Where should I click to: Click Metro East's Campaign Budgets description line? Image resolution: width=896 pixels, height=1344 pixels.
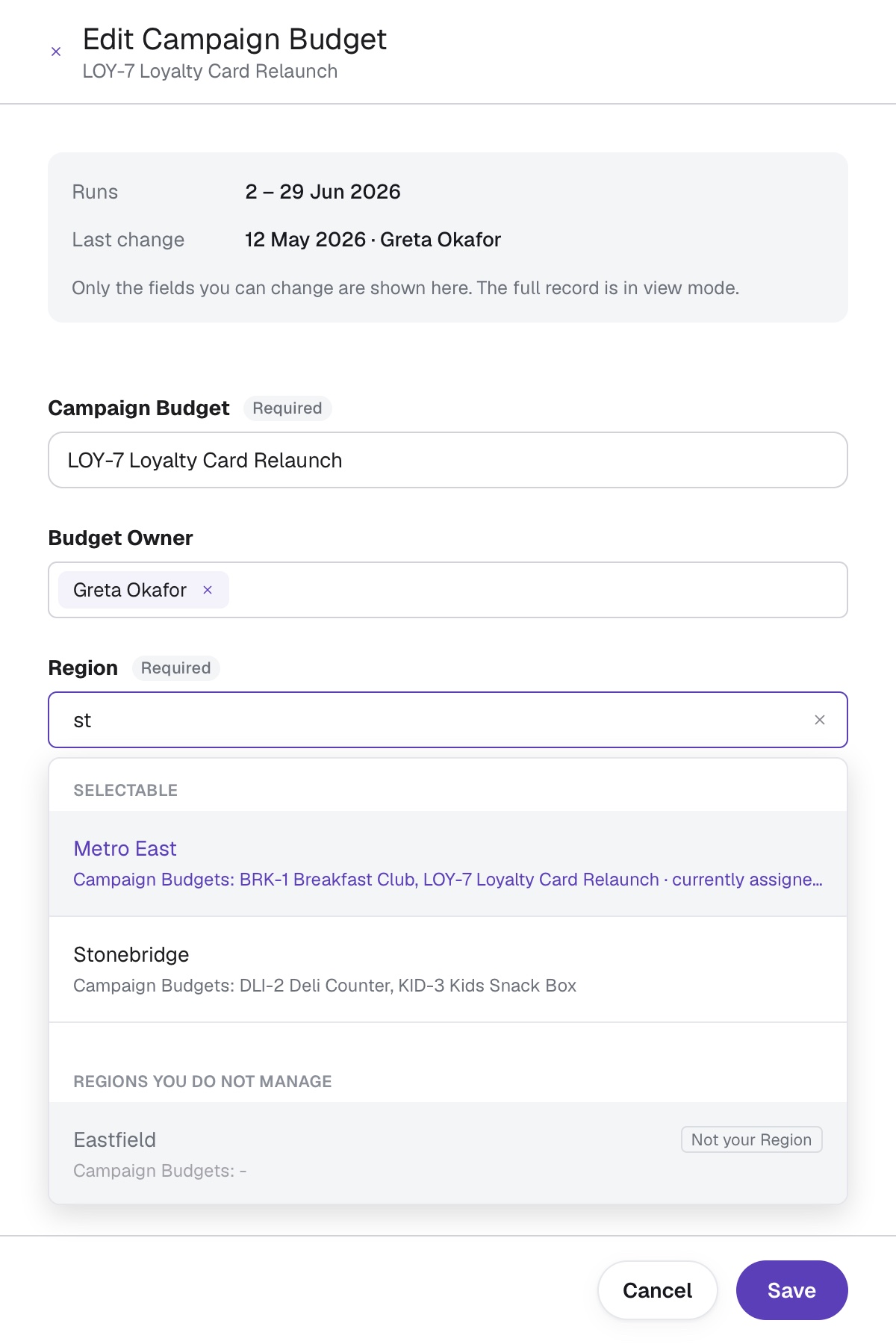tap(448, 880)
